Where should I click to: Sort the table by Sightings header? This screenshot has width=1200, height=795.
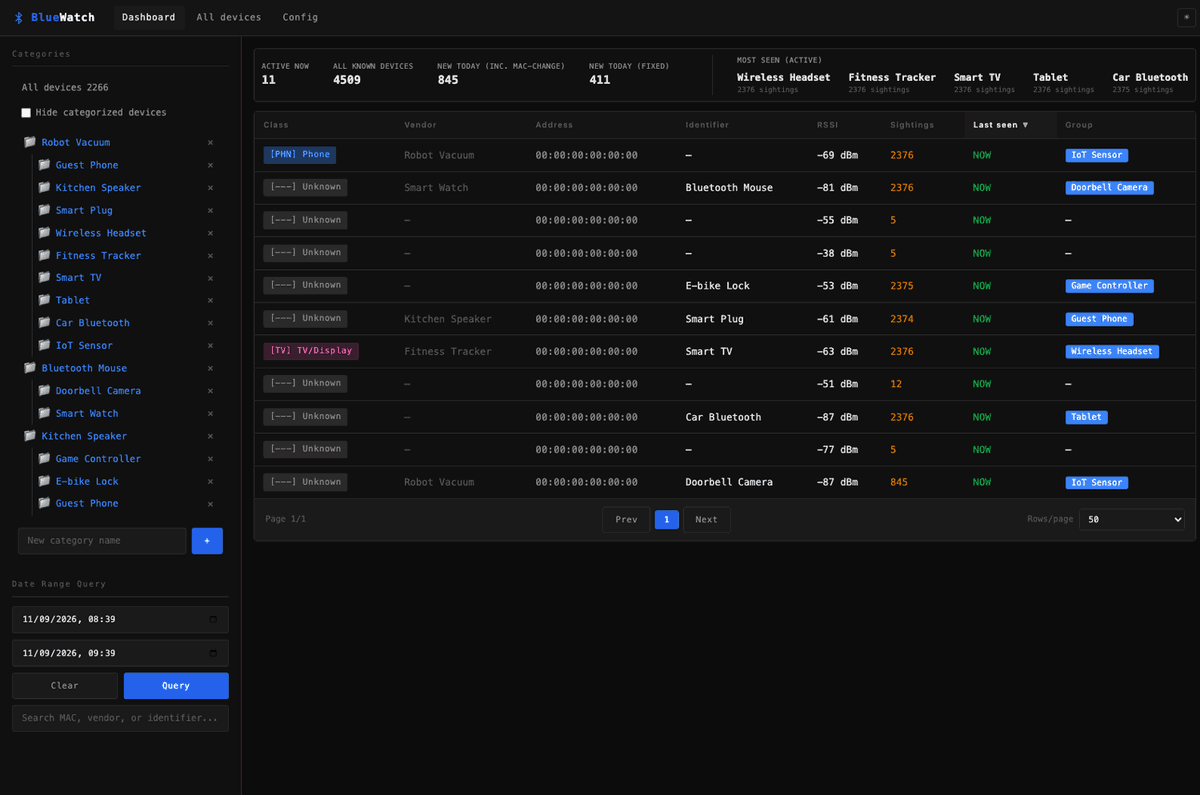point(912,125)
